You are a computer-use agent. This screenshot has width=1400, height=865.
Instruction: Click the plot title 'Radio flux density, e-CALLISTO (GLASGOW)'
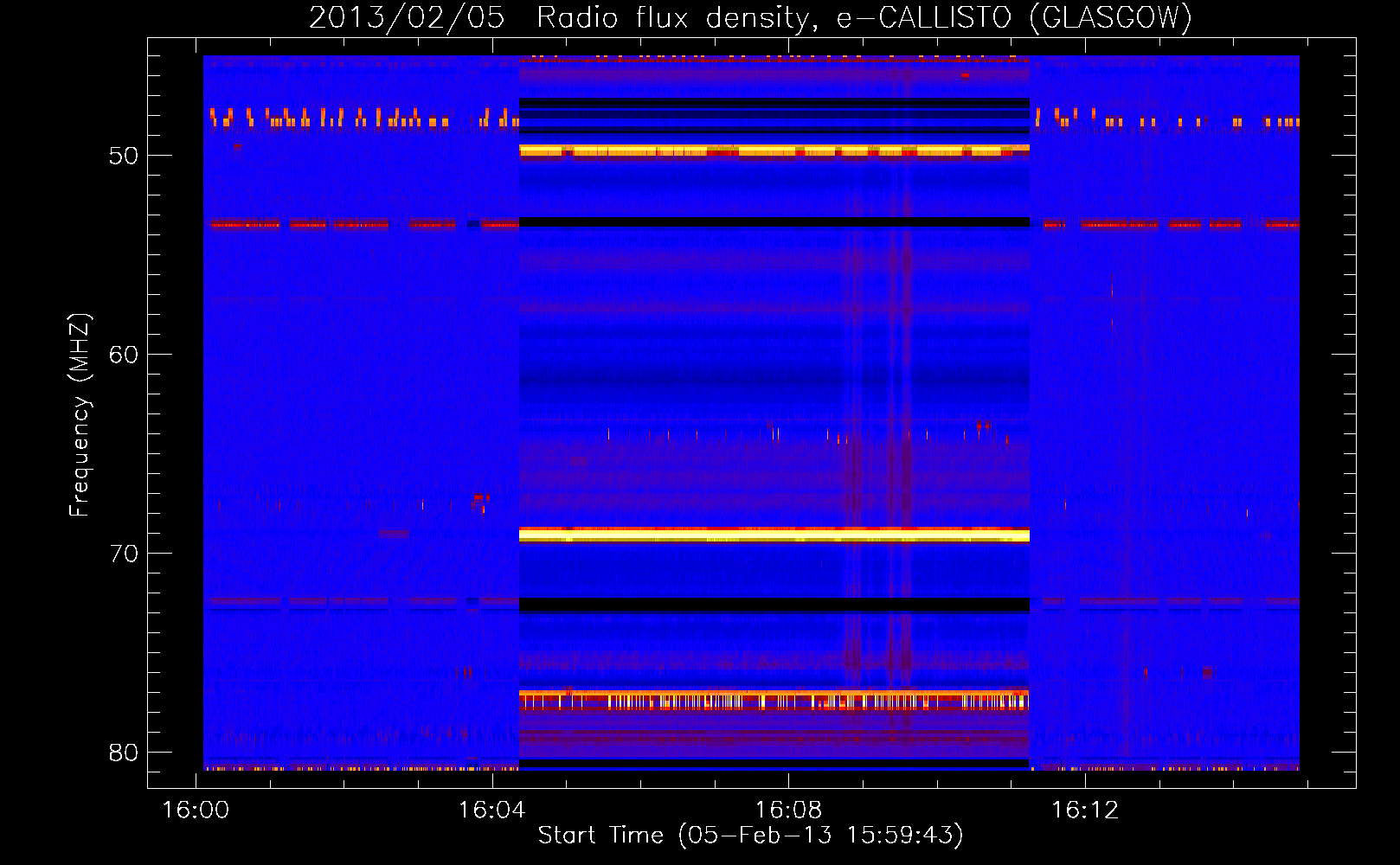(864, 17)
